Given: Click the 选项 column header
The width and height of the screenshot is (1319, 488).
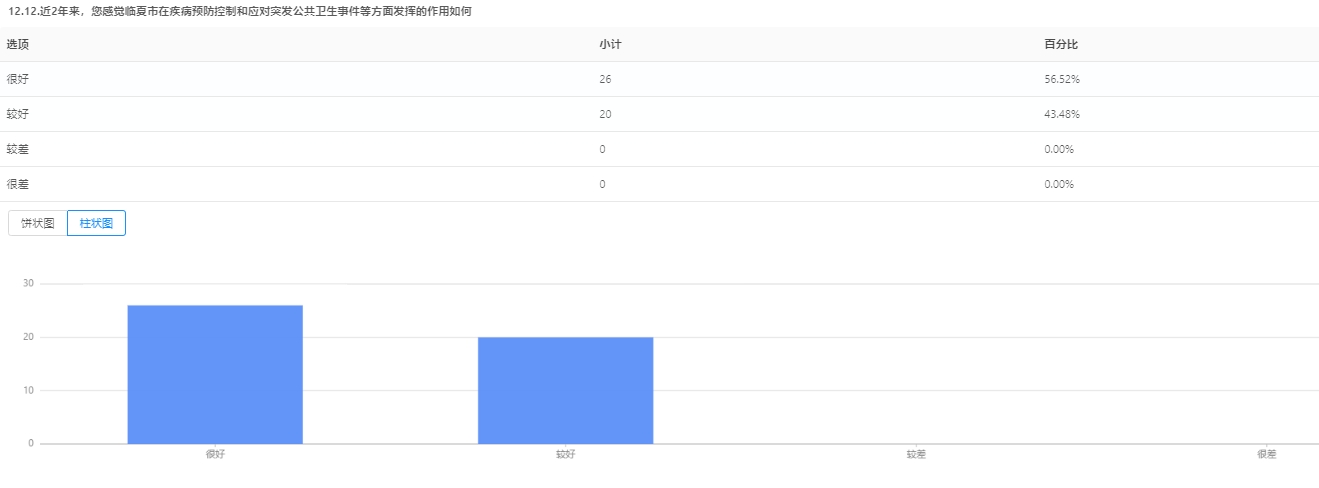Looking at the screenshot, I should click(18, 45).
